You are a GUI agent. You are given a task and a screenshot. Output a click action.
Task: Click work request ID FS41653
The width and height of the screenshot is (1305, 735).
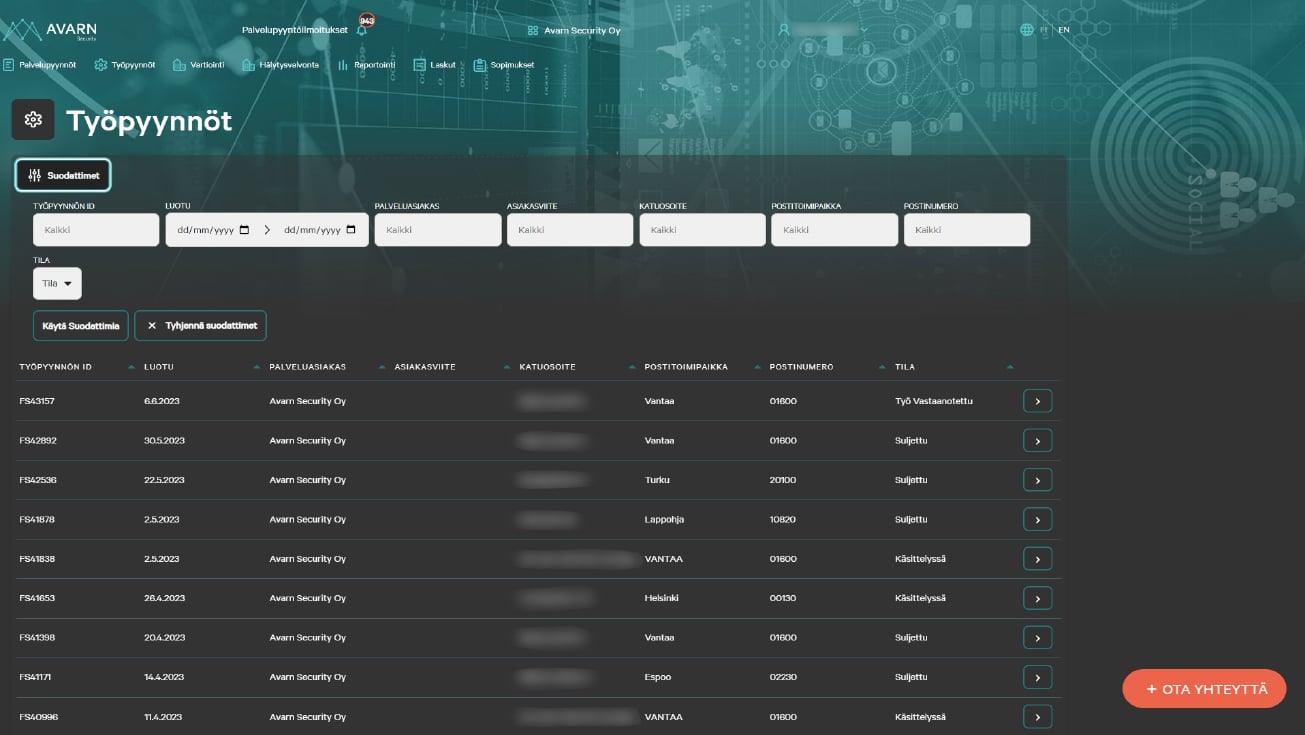[37, 599]
